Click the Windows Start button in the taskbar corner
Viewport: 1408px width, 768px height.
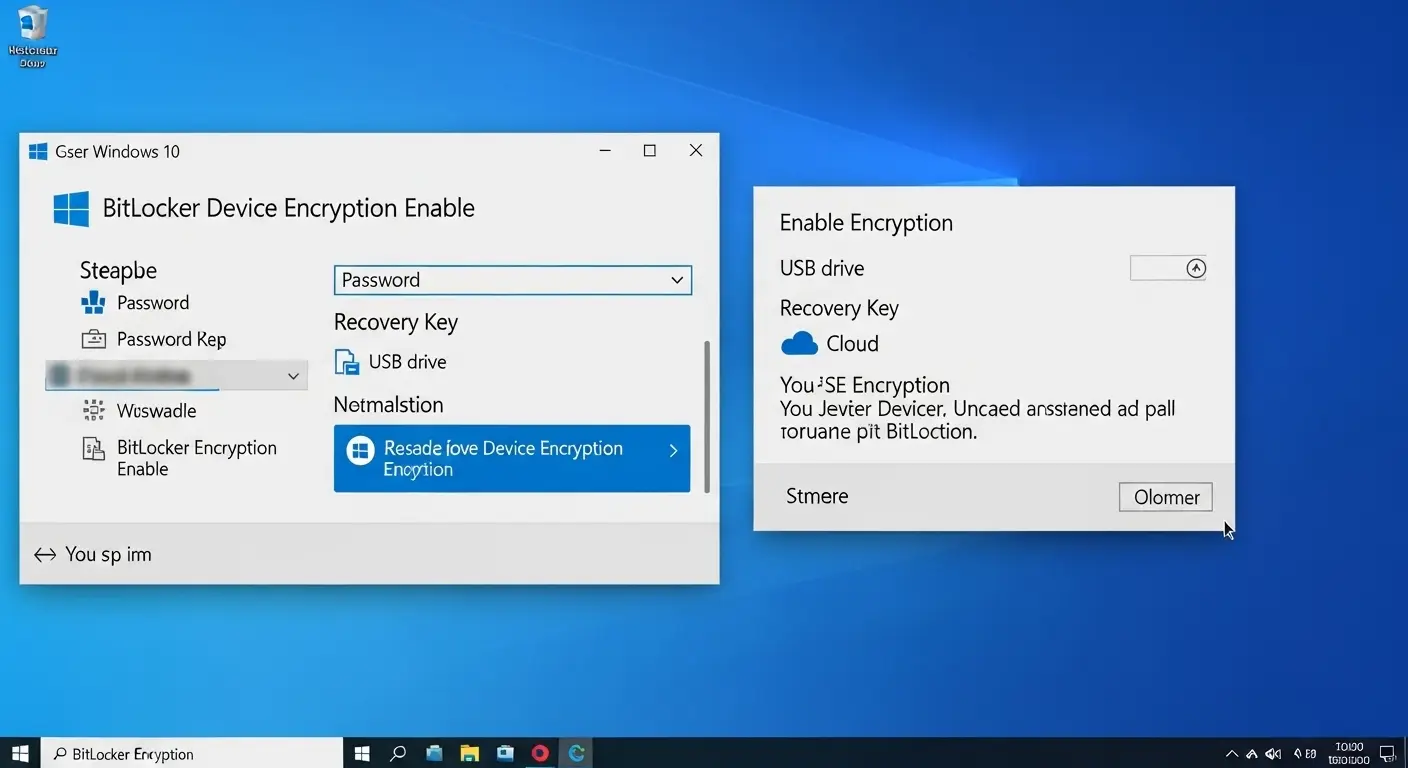[x=20, y=753]
